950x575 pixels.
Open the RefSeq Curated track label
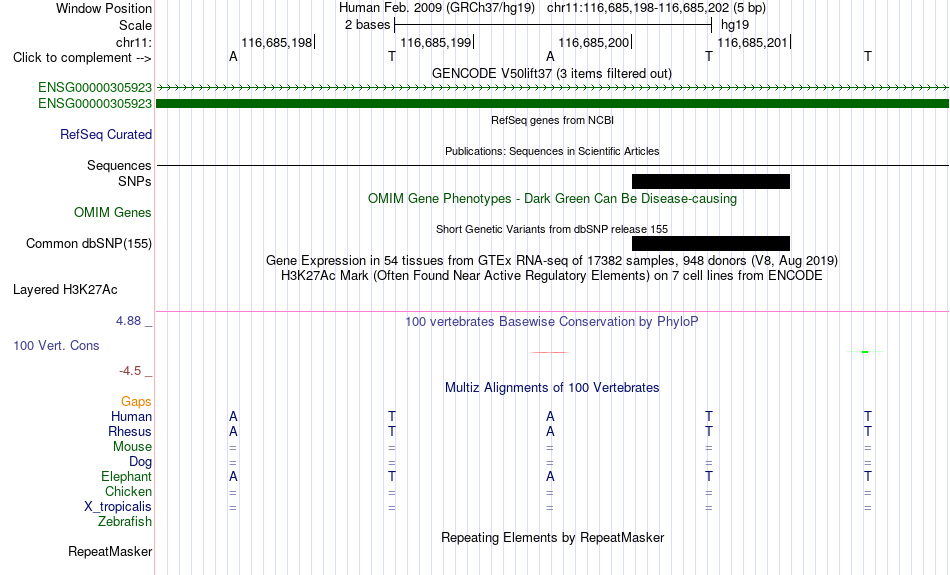[105, 135]
